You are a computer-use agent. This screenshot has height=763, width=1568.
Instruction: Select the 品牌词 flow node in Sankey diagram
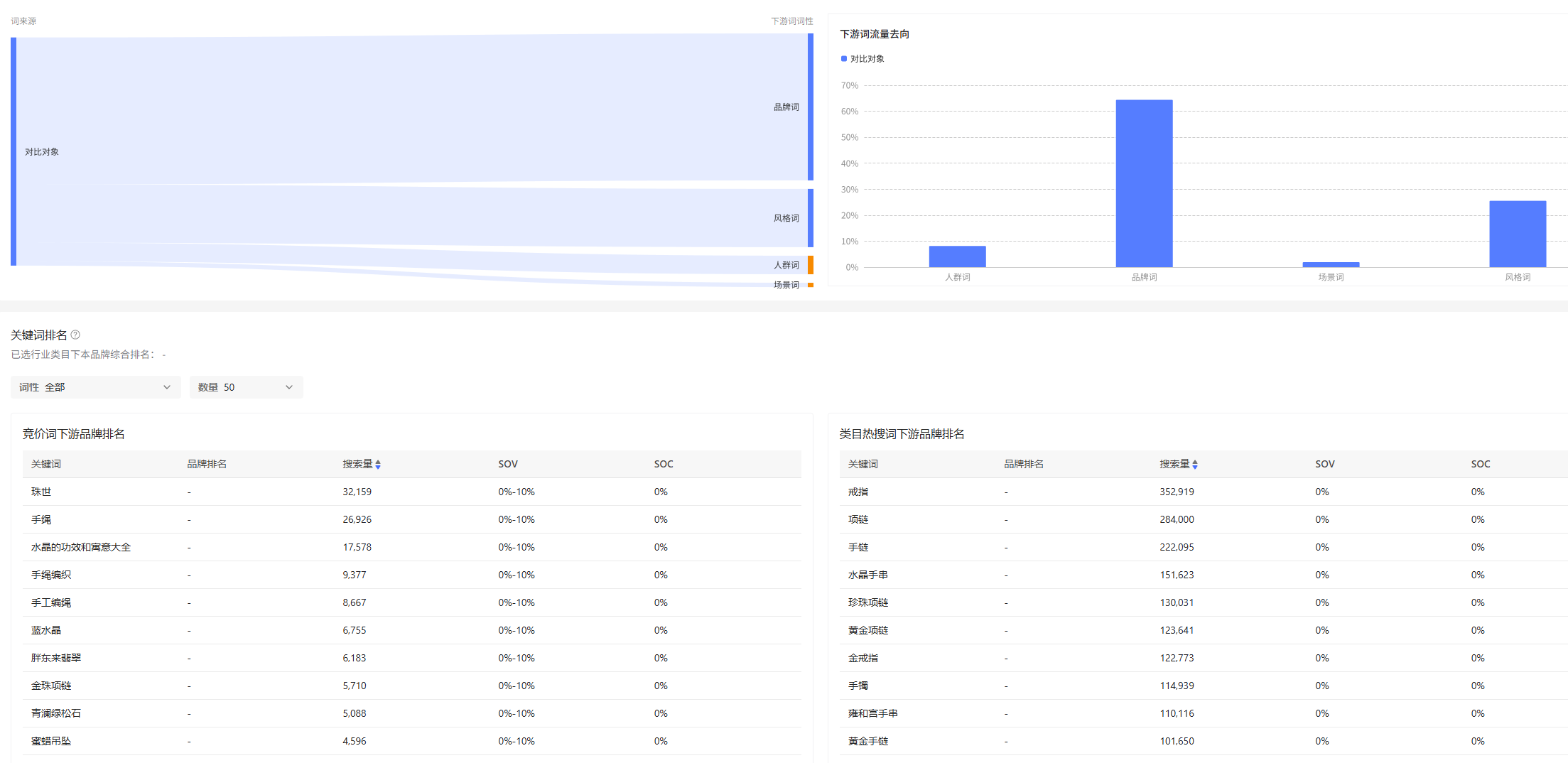coord(811,107)
